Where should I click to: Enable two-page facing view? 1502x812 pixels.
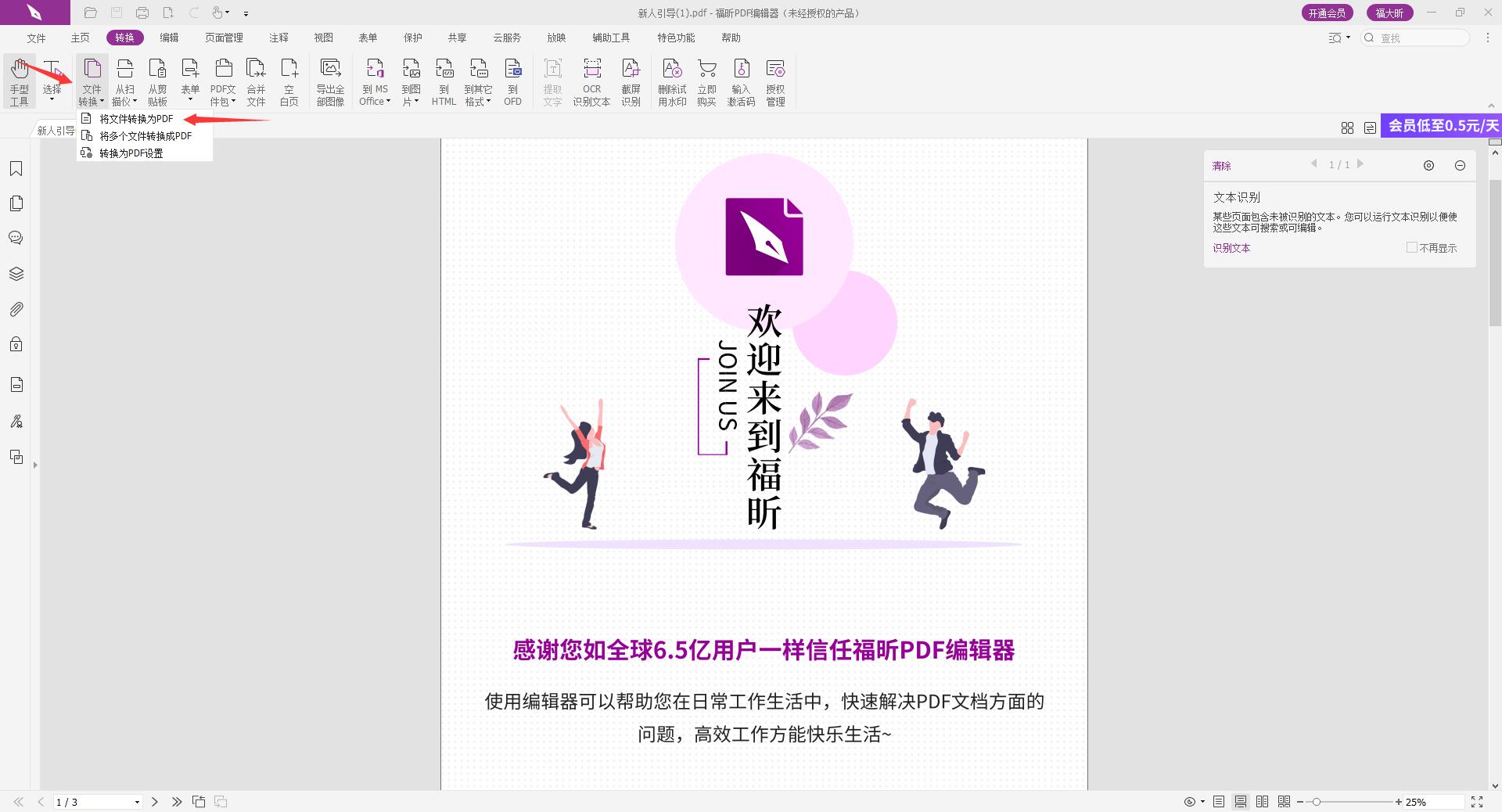pos(1262,802)
